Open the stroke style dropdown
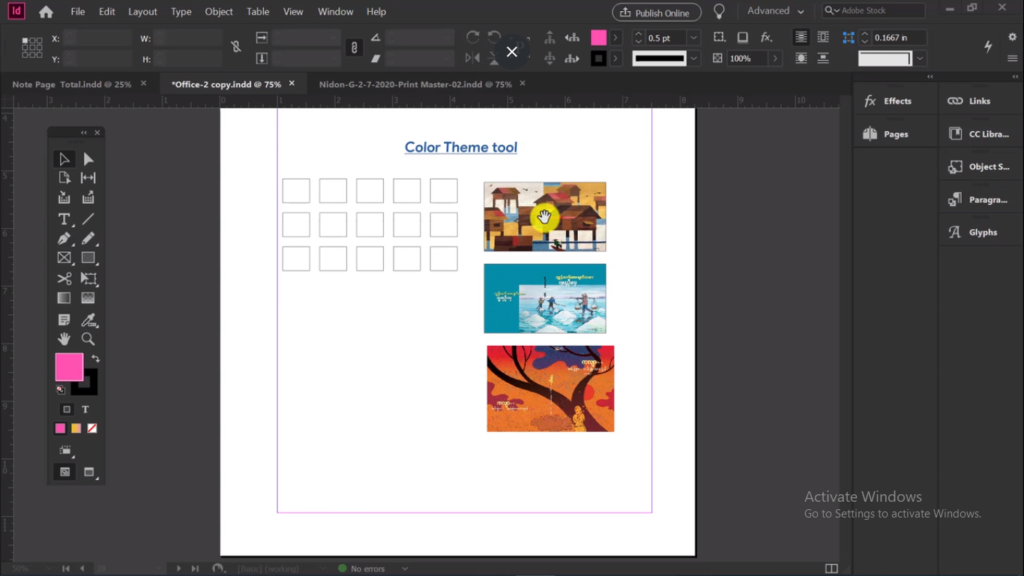Viewport: 1024px width, 576px height. 694,59
